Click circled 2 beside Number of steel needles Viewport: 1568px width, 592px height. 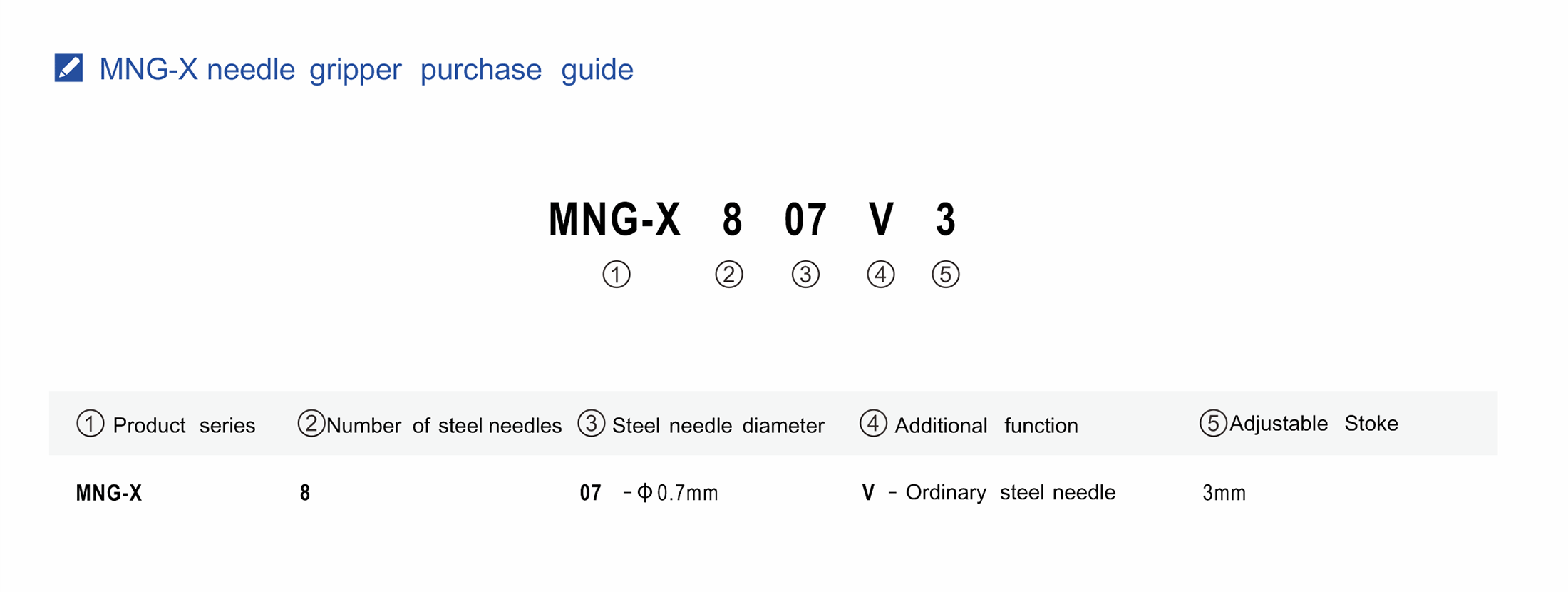point(311,423)
